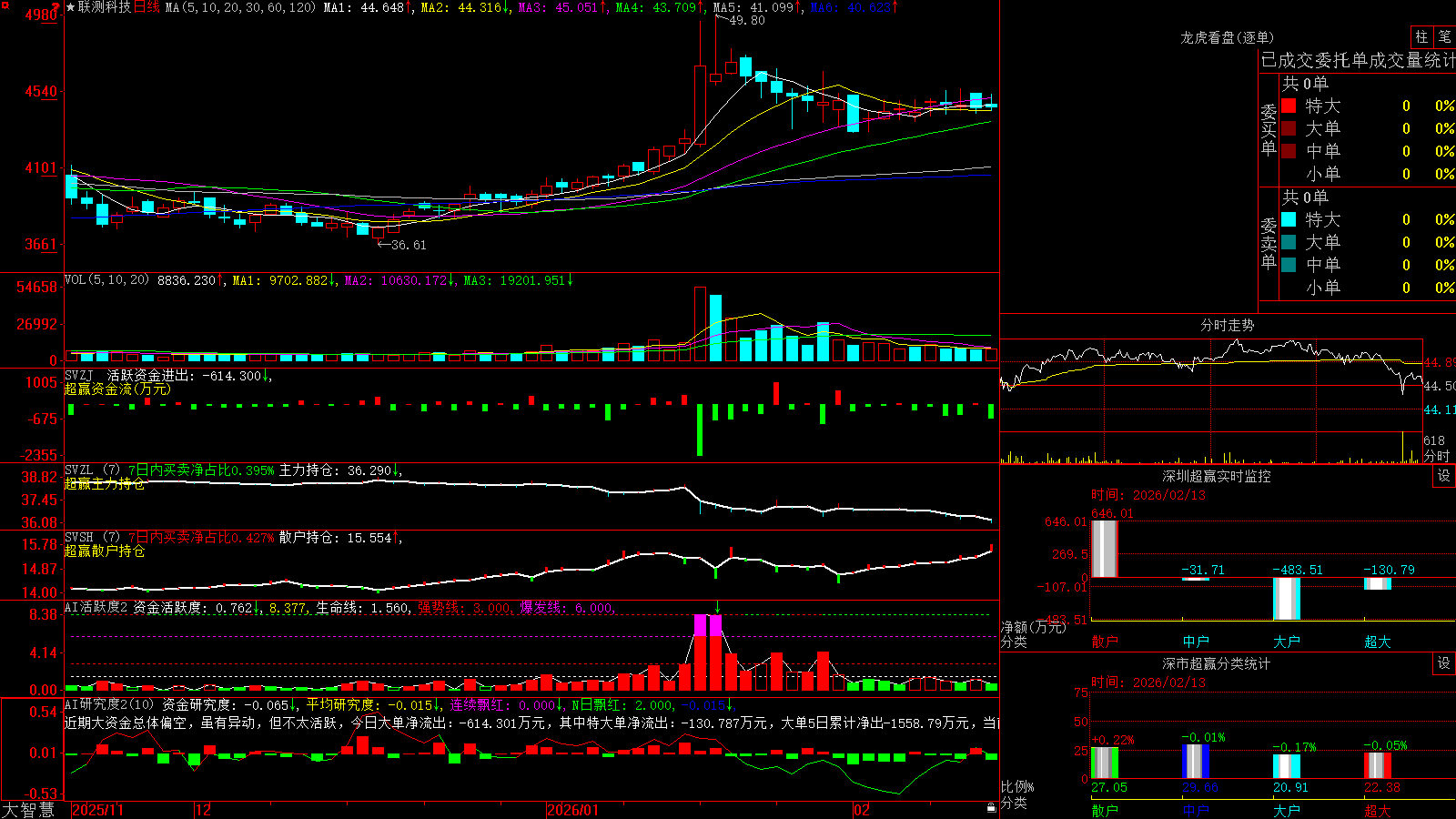Click the 4540 price axis label
Screen dimensions: 1456x819
41,91
